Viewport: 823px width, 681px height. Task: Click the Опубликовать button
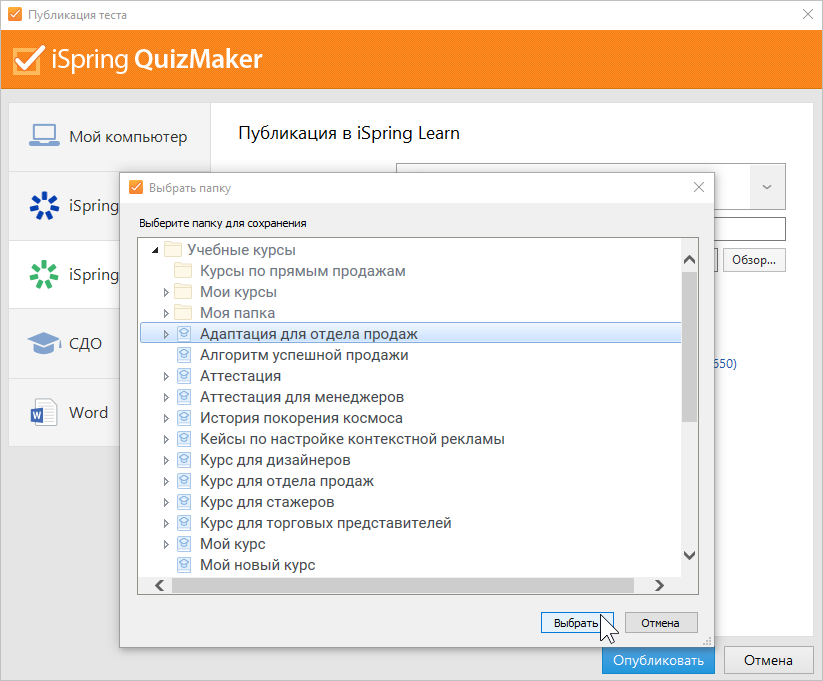658,660
